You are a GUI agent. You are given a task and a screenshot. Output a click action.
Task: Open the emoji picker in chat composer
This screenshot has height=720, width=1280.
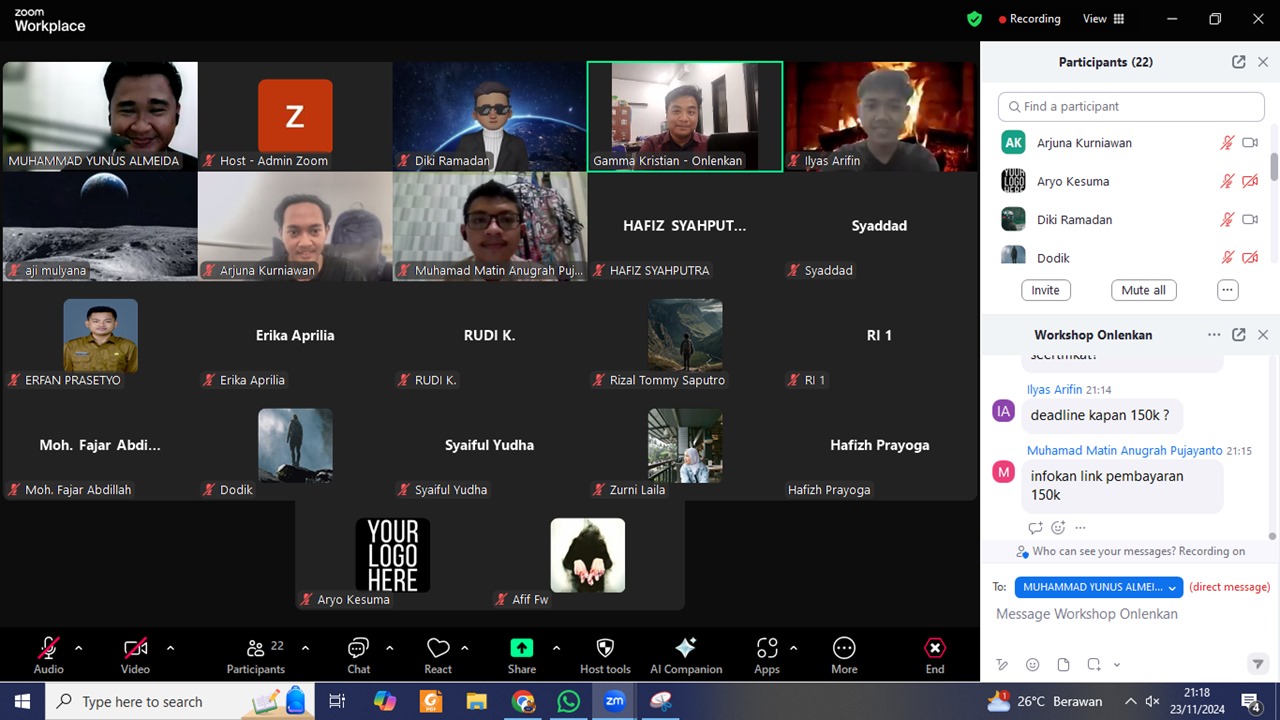coord(1033,665)
